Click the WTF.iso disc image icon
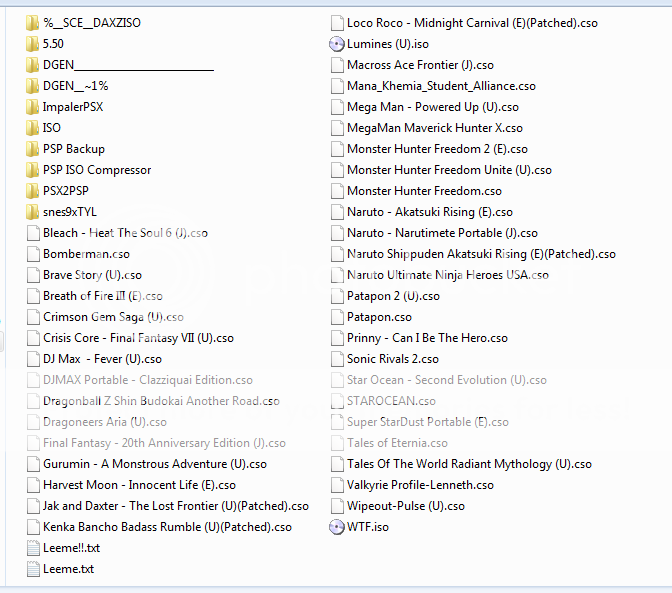 click(337, 527)
